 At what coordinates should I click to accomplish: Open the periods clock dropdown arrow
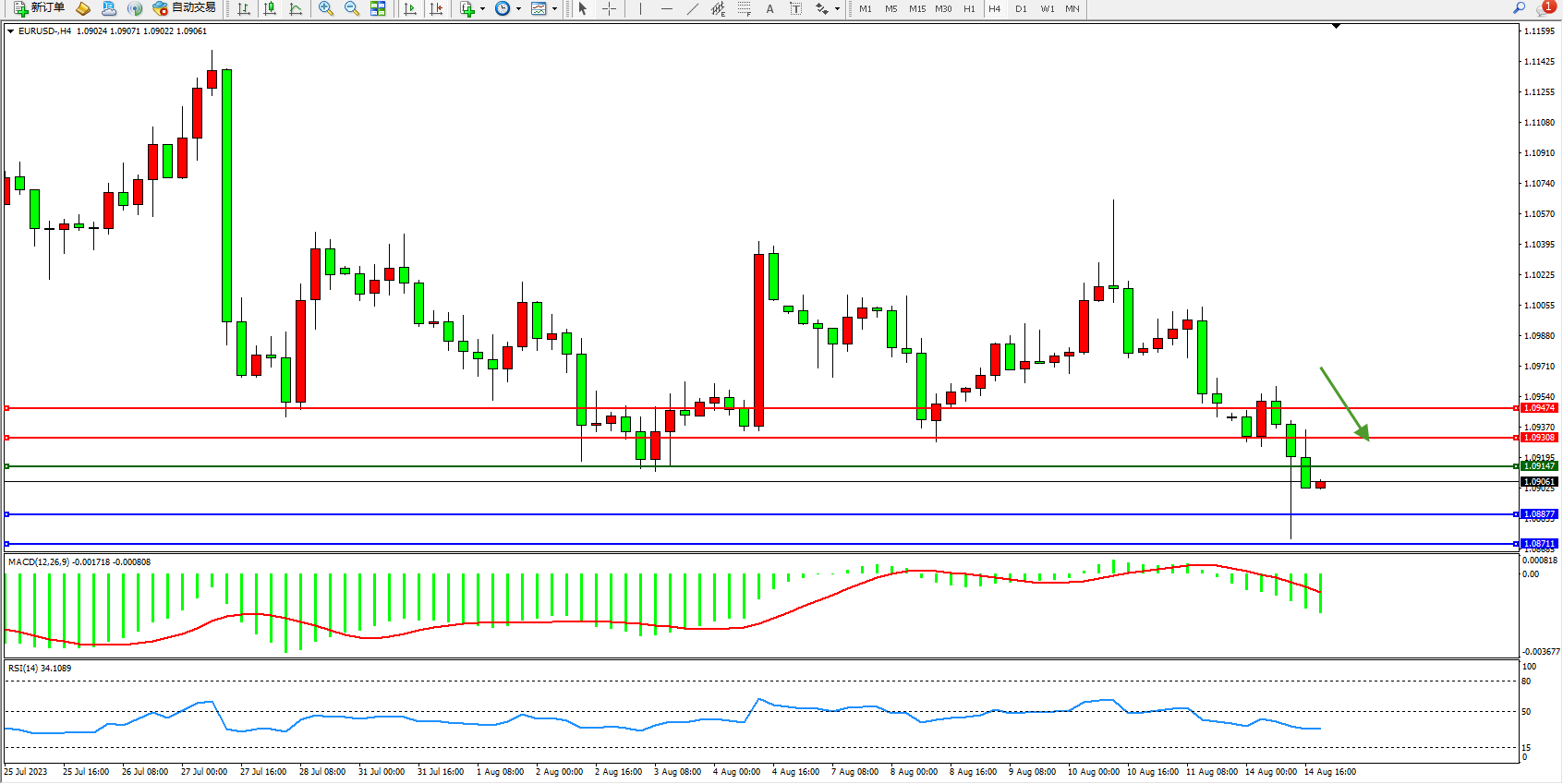pyautogui.click(x=518, y=8)
